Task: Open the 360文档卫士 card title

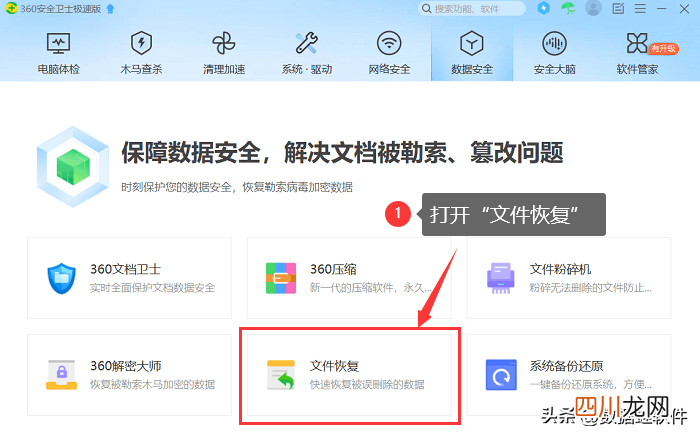Action: coord(125,269)
